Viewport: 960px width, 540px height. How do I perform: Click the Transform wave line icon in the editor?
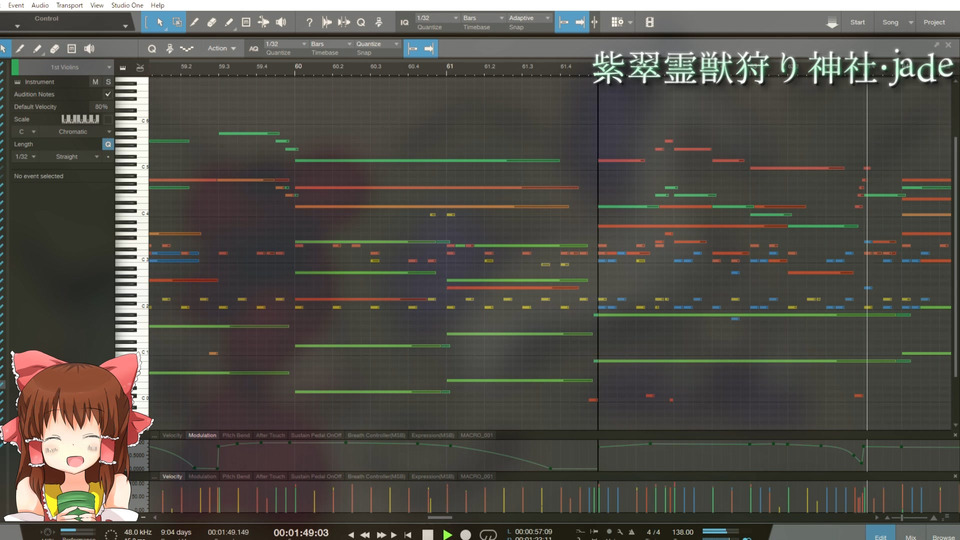click(187, 48)
